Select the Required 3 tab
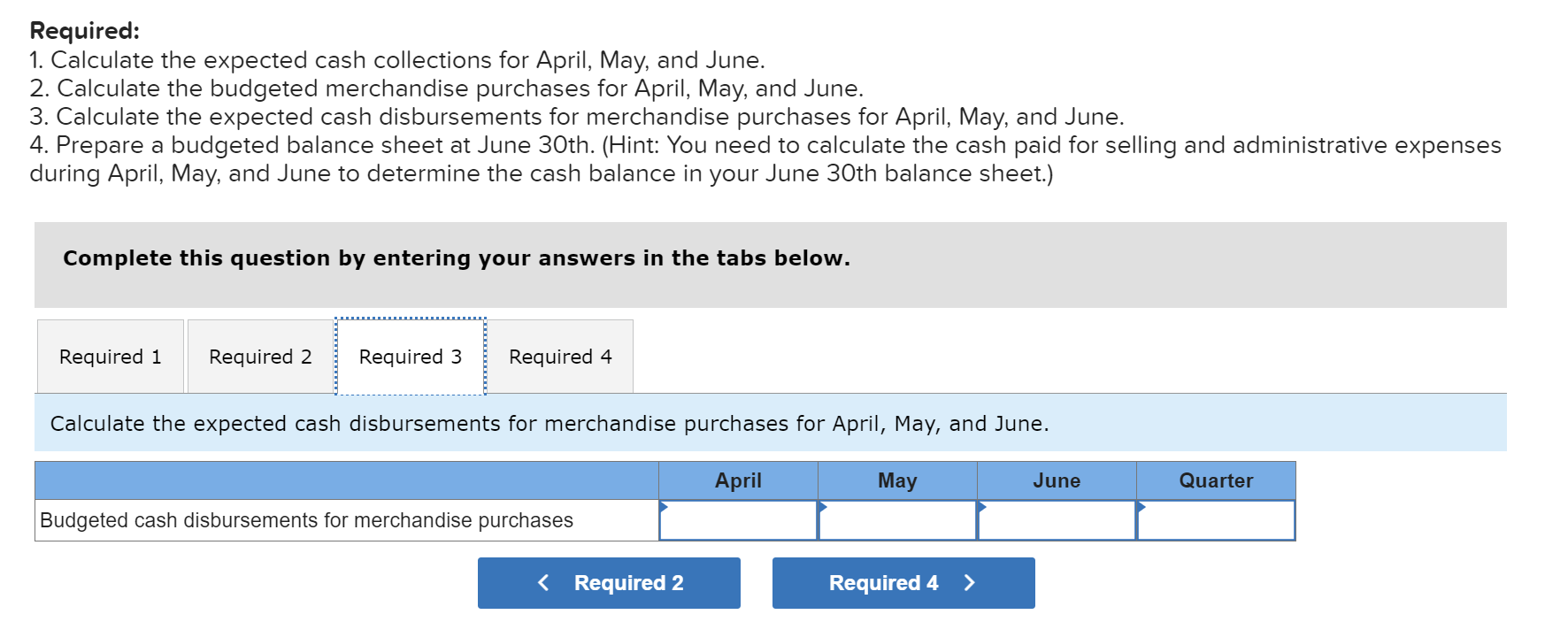 coord(411,356)
